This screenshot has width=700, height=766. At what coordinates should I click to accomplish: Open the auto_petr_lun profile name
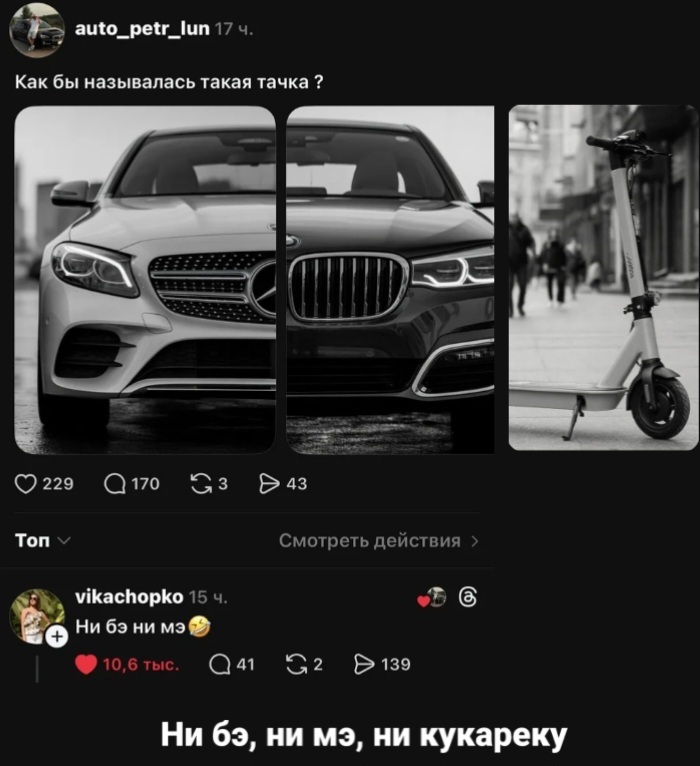[x=142, y=29]
